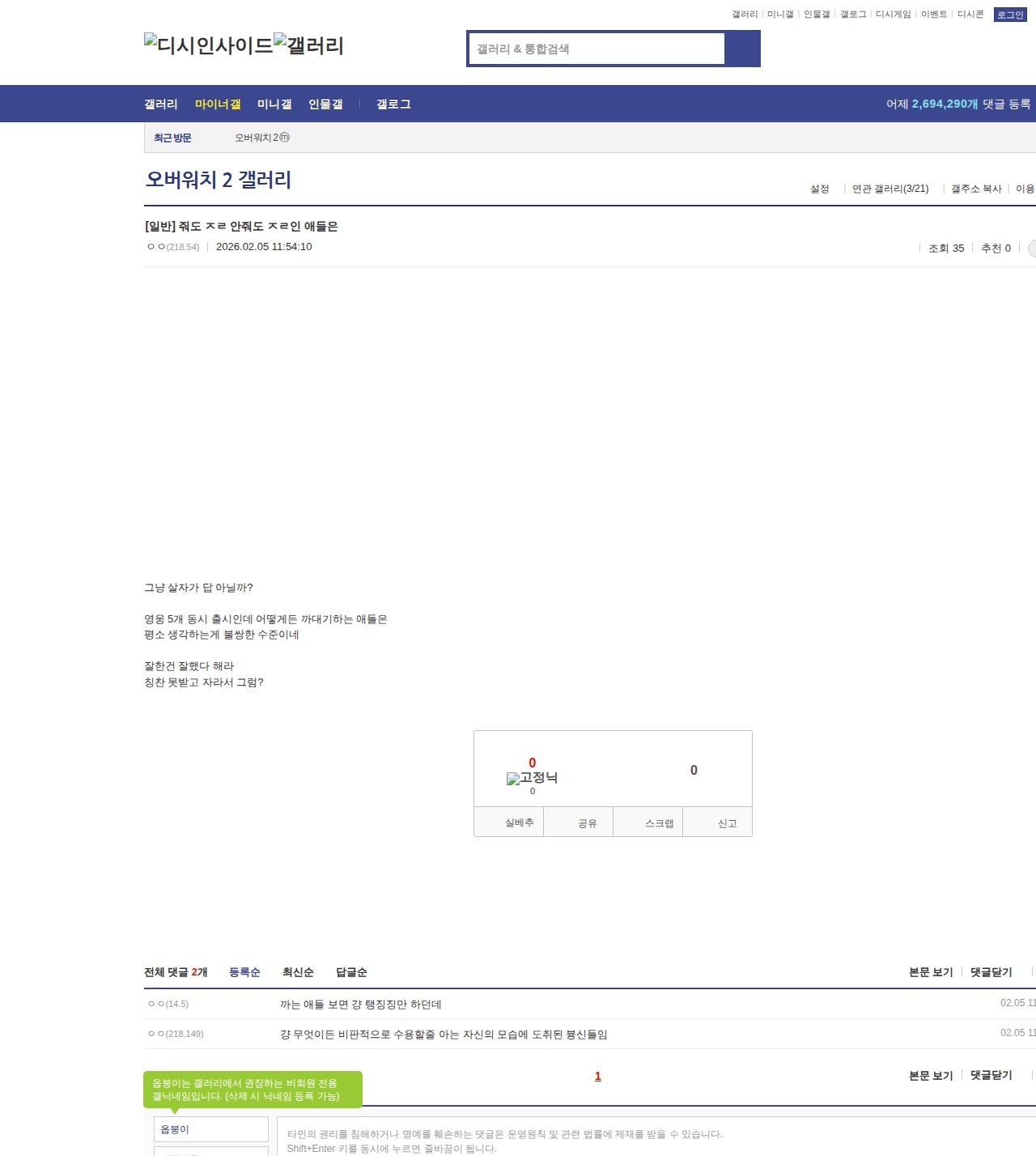The image size is (1036, 1156).
Task: Click the 옵붕이 nickname input field
Action: (x=210, y=1129)
